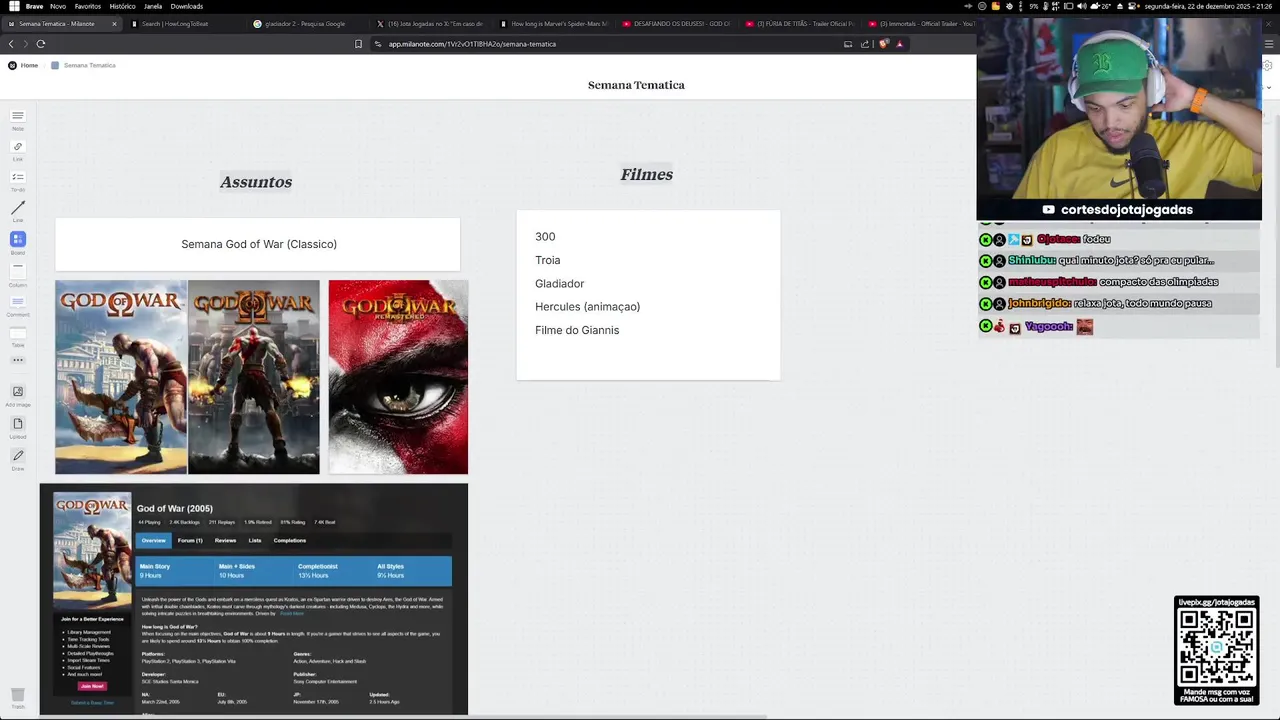This screenshot has height=720, width=1280.
Task: Click the share icon in address bar
Action: pyautogui.click(x=865, y=44)
